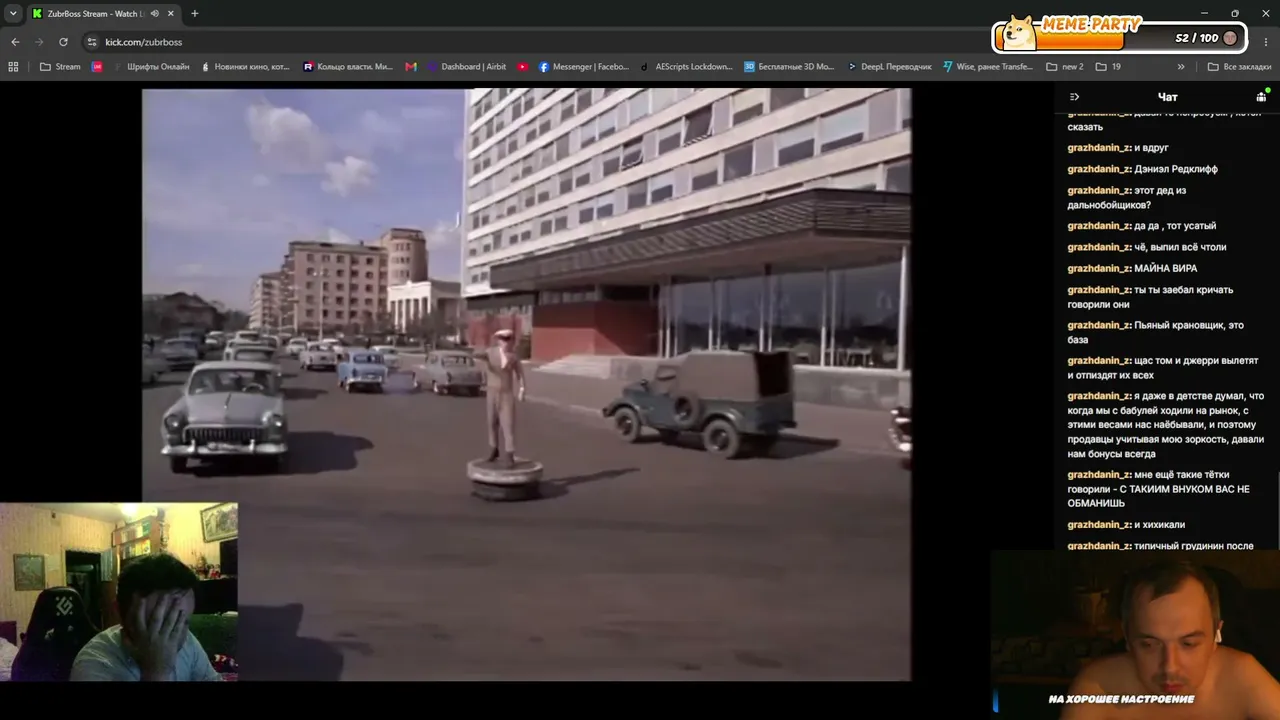Click the streamer webcam overlay with gaming chair
Viewport: 1280px width, 720px height.
[119, 592]
